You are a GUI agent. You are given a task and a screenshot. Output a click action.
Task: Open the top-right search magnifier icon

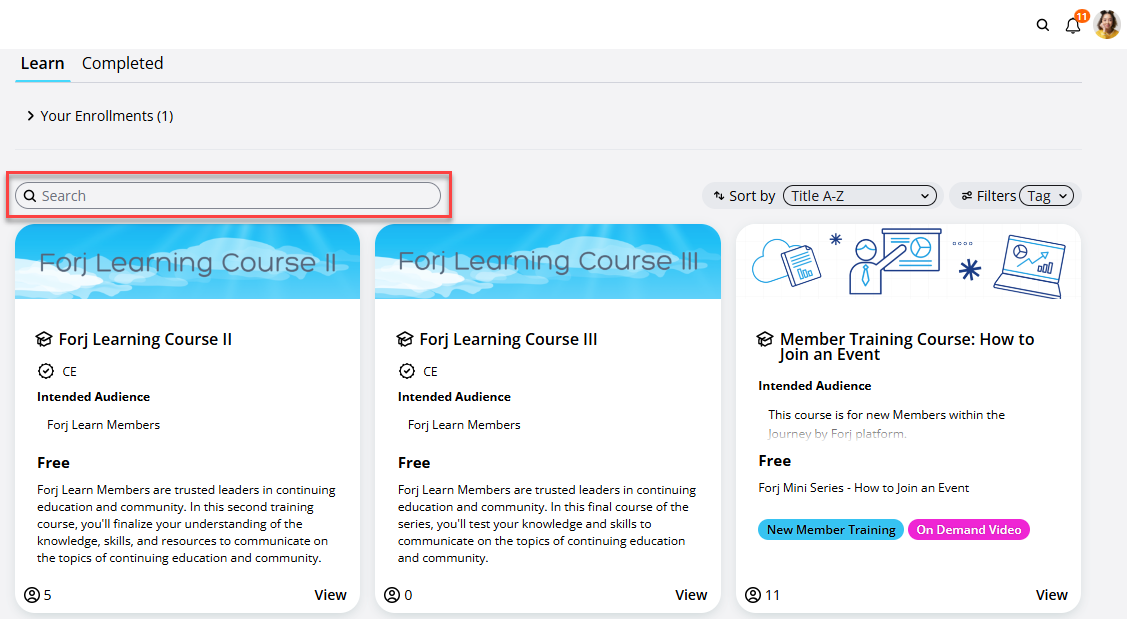tap(1042, 25)
